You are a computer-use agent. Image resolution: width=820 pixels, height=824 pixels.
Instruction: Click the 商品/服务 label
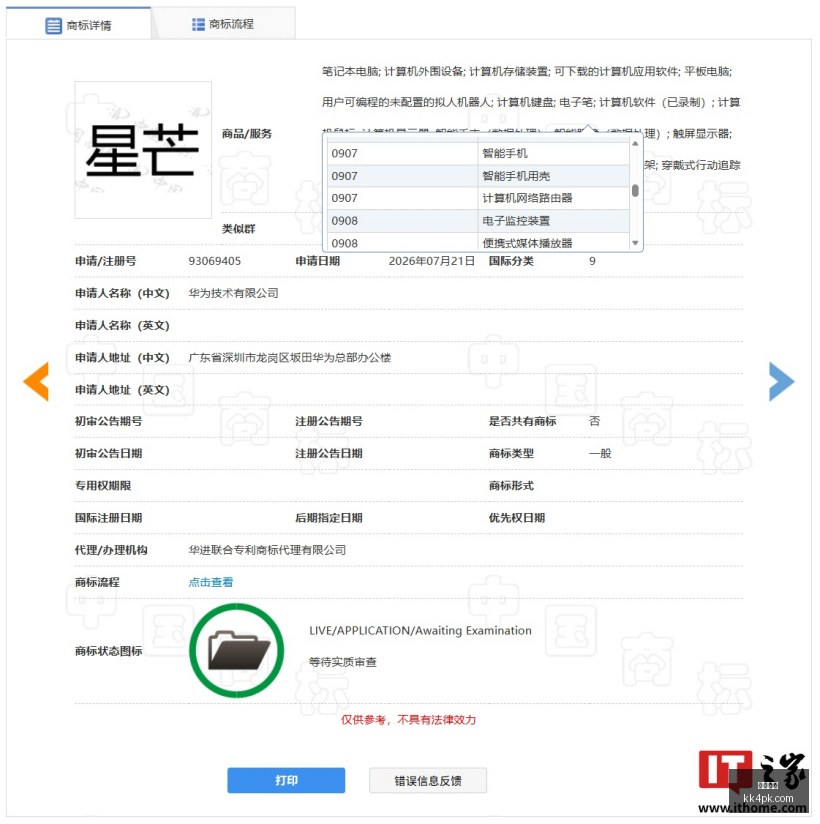[x=247, y=134]
